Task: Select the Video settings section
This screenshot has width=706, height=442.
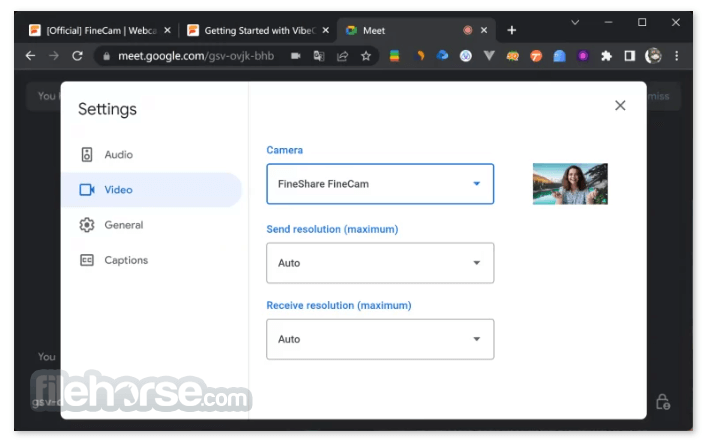Action: click(x=151, y=189)
